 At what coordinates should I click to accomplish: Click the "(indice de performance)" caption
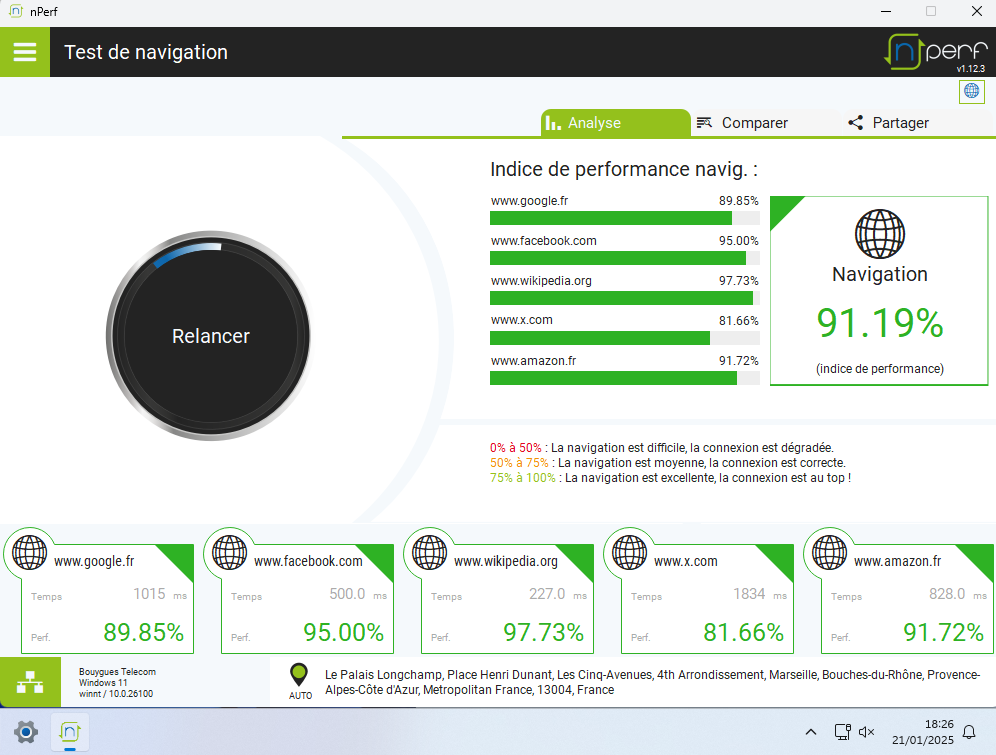click(x=880, y=369)
